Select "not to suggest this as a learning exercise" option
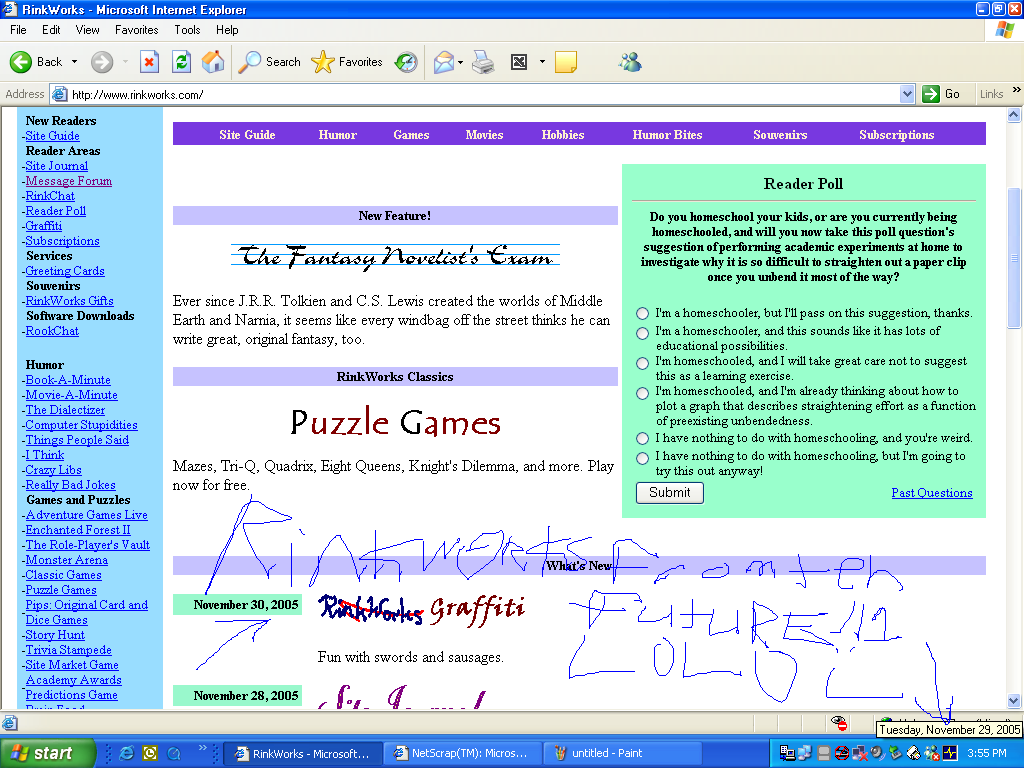This screenshot has width=1024, height=768. [643, 363]
